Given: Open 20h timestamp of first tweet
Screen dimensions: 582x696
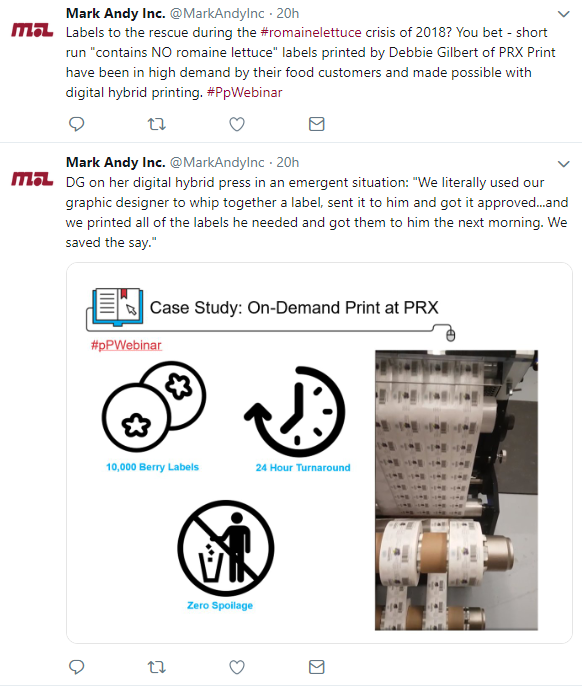Looking at the screenshot, I should [x=288, y=13].
